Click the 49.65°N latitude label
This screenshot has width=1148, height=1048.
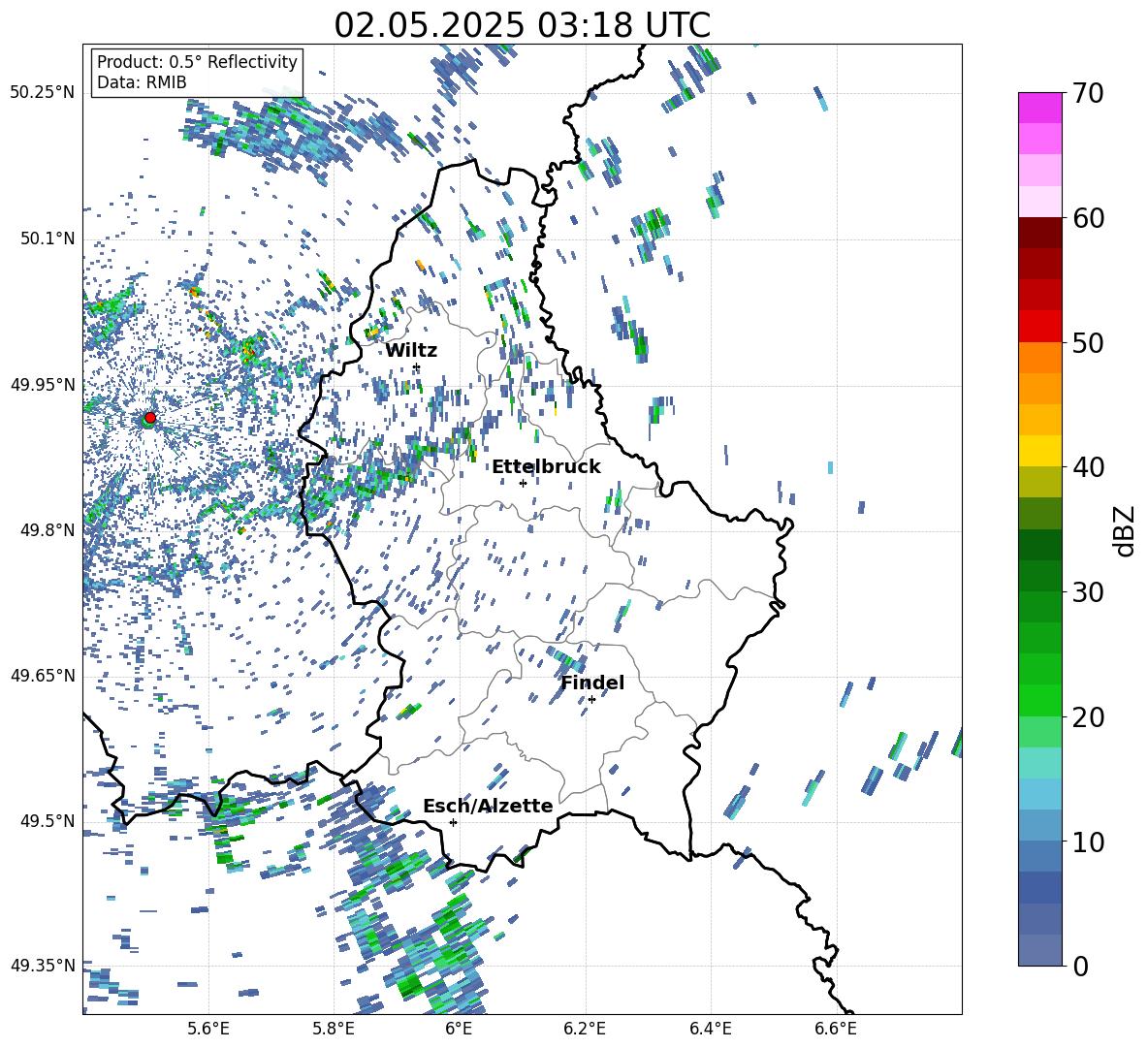(43, 676)
